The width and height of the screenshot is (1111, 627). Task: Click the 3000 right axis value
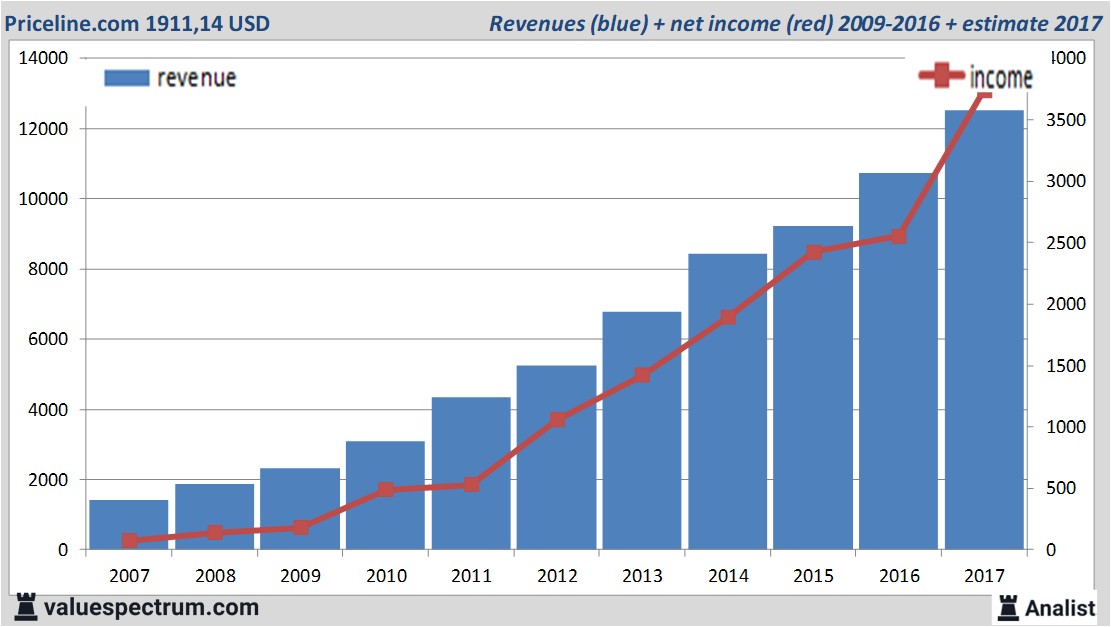[1066, 181]
